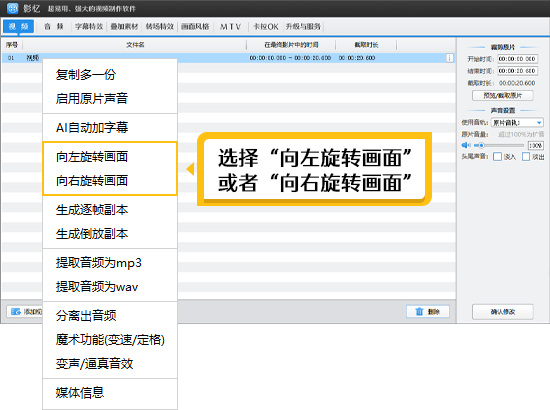The image size is (550, 410).
Task: Choose 向右旋转画面 from context menu
Action: point(92,180)
